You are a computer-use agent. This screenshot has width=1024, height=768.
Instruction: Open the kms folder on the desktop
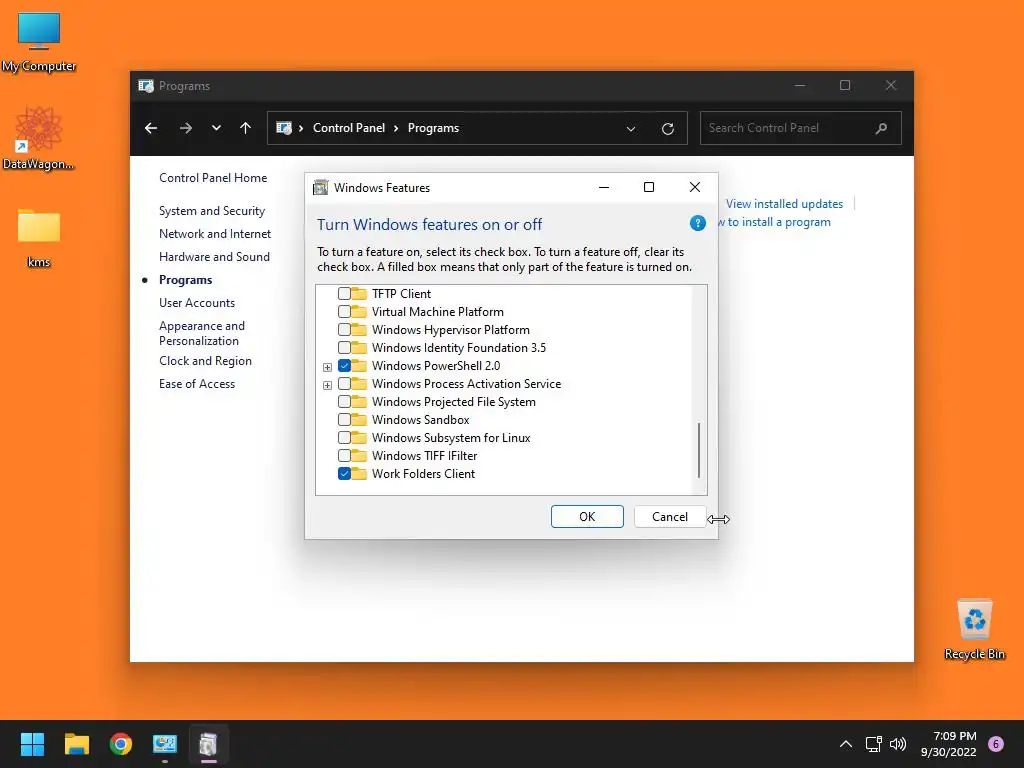[x=39, y=238]
